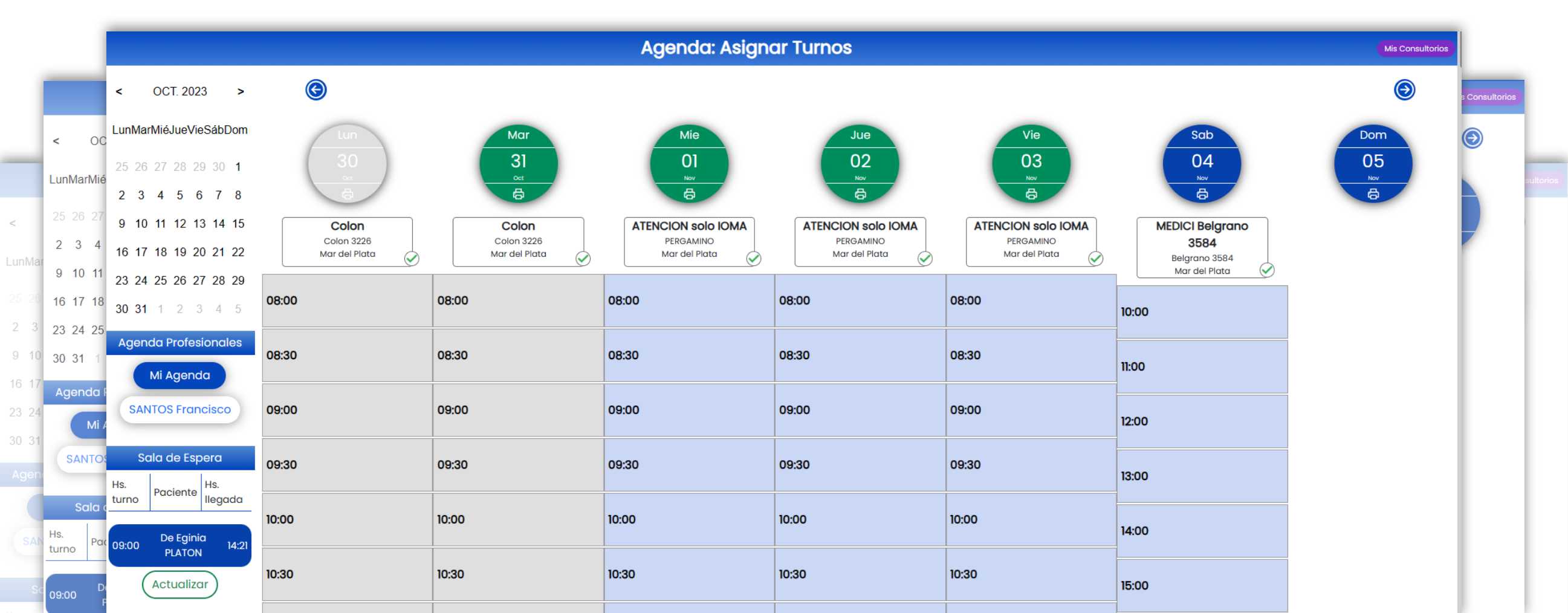Choose professional SANTOS Francisco
This screenshot has height=613, width=1568.
(x=180, y=410)
